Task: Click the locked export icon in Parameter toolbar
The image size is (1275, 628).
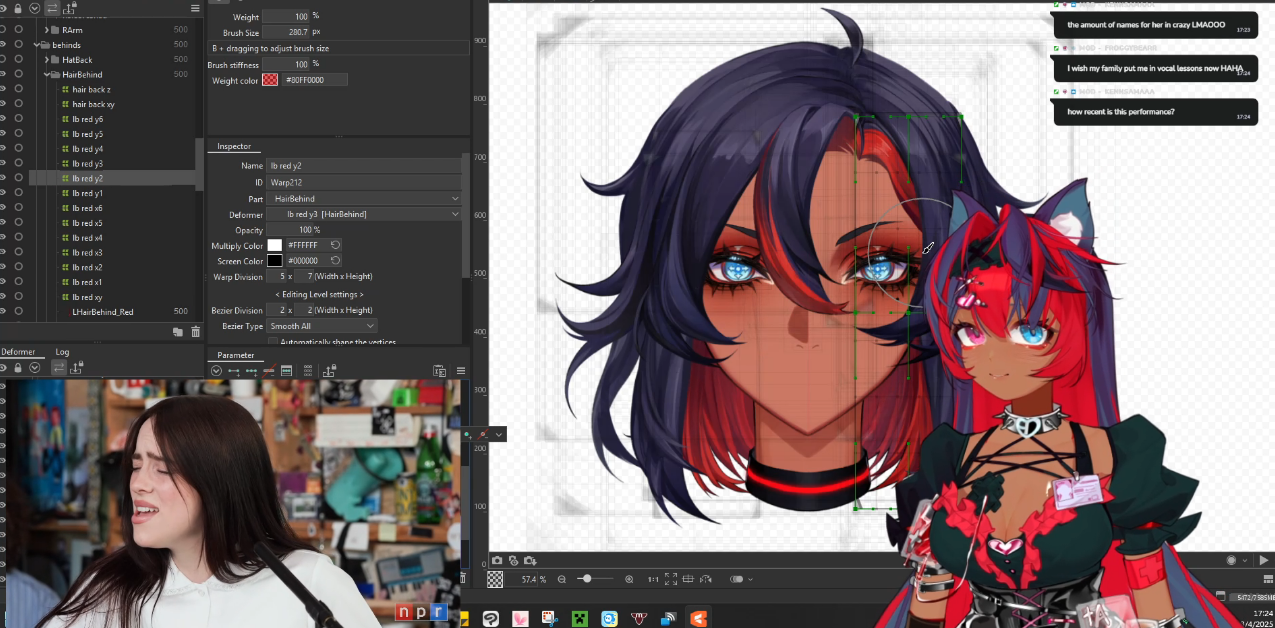Action: tap(330, 370)
